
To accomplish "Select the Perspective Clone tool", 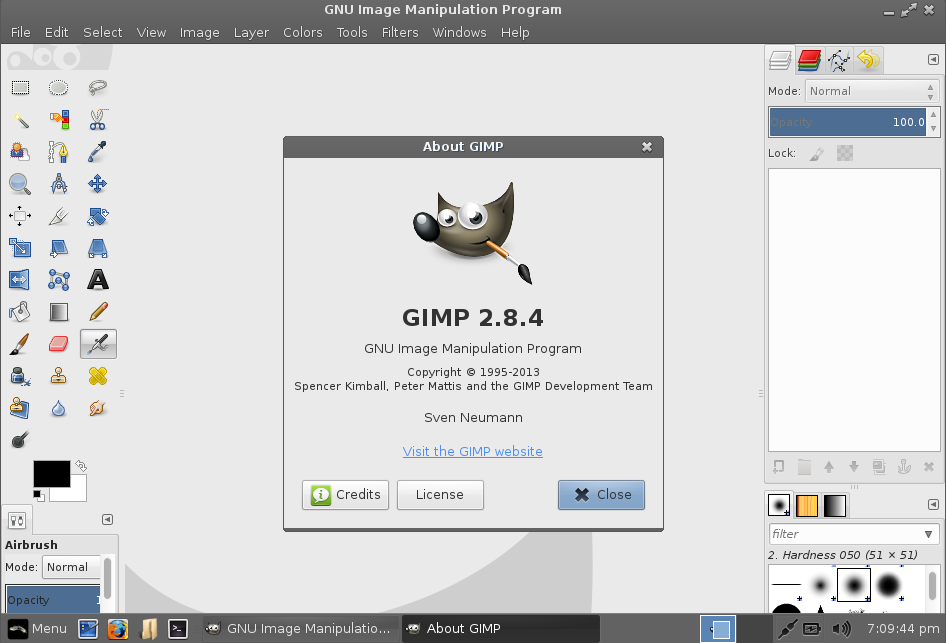I will coord(20,408).
